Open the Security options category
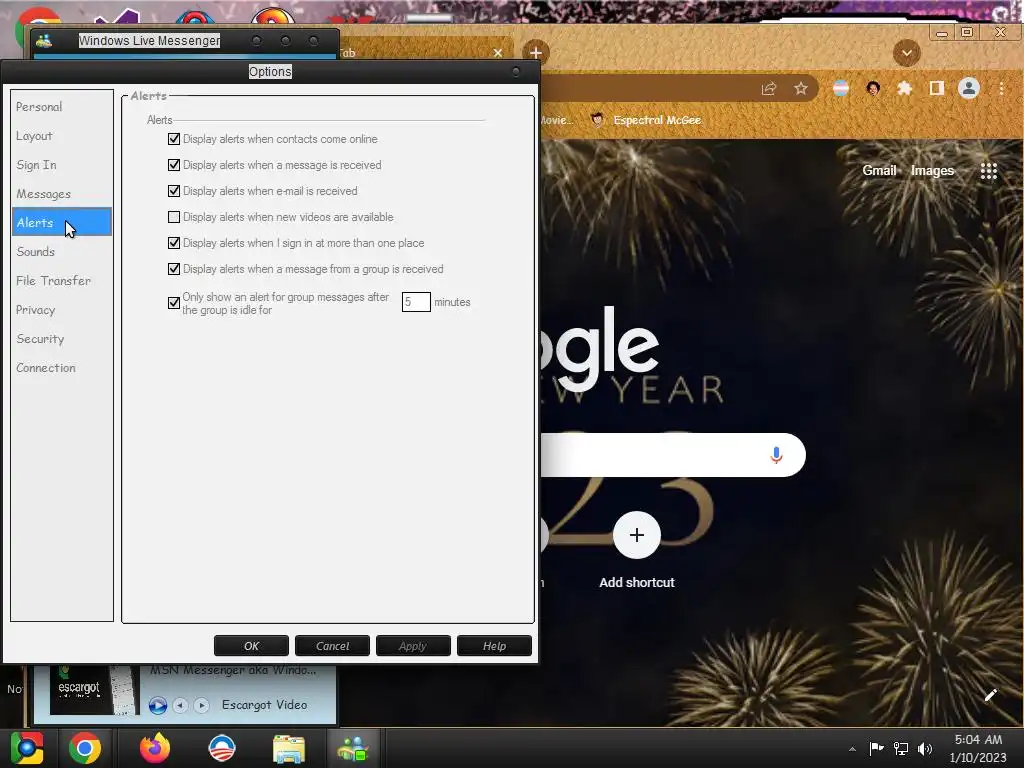 [x=61, y=339]
